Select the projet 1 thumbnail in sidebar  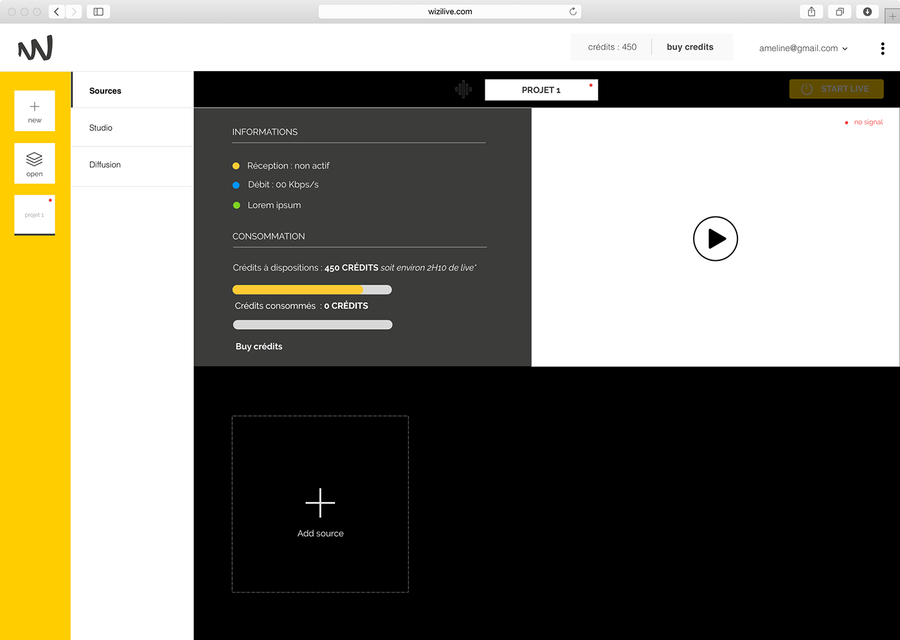(35, 215)
